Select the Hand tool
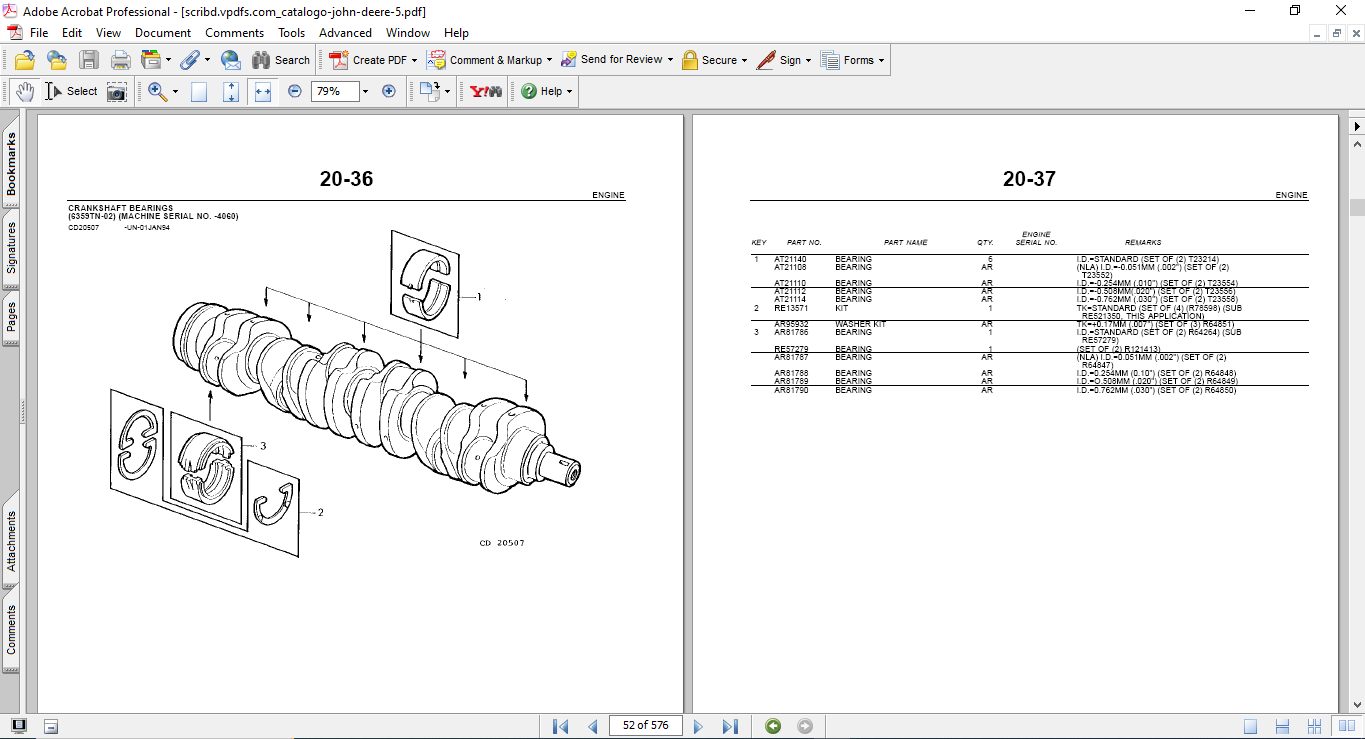This screenshot has width=1365, height=739. click(23, 91)
